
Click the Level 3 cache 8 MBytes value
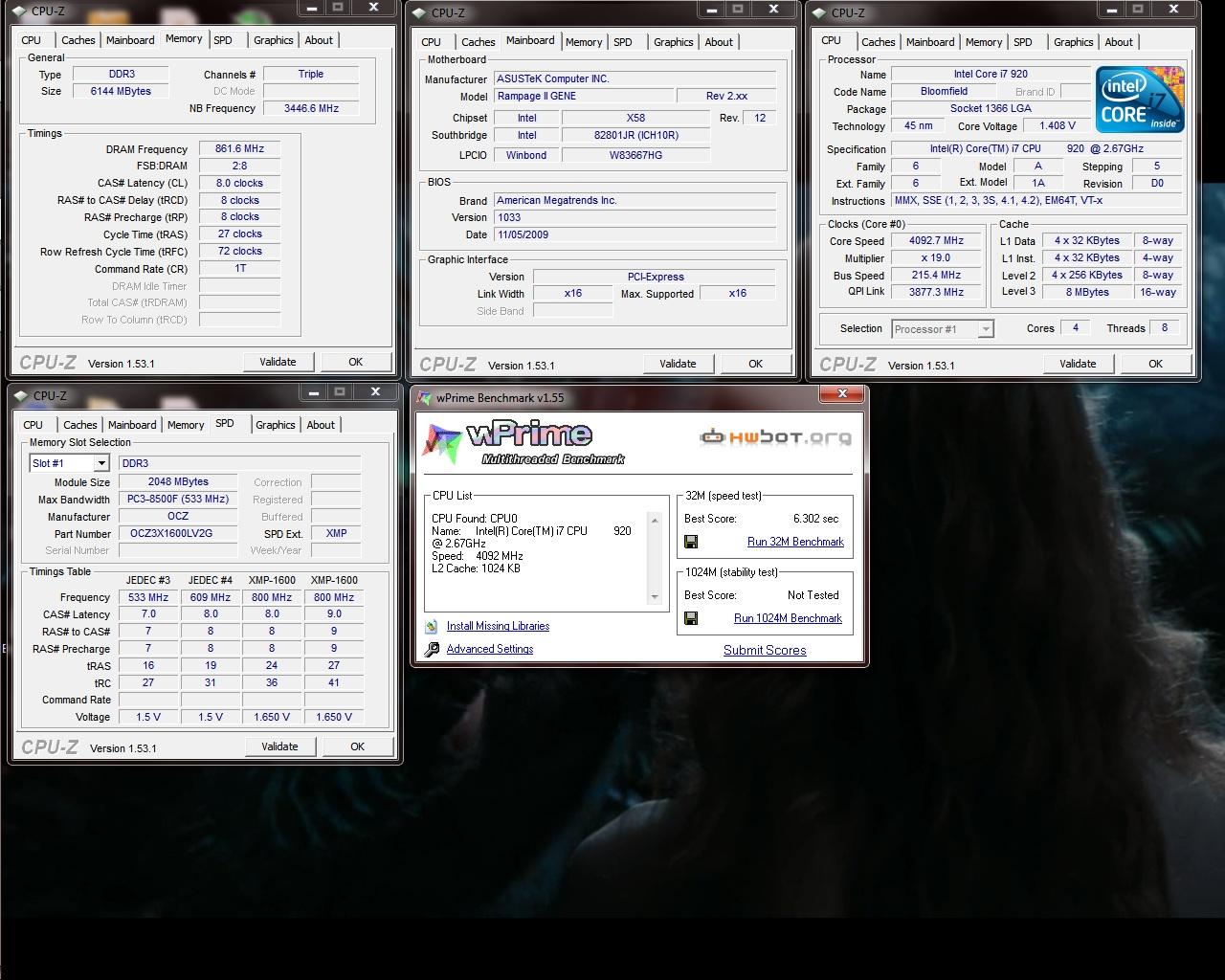(1087, 292)
